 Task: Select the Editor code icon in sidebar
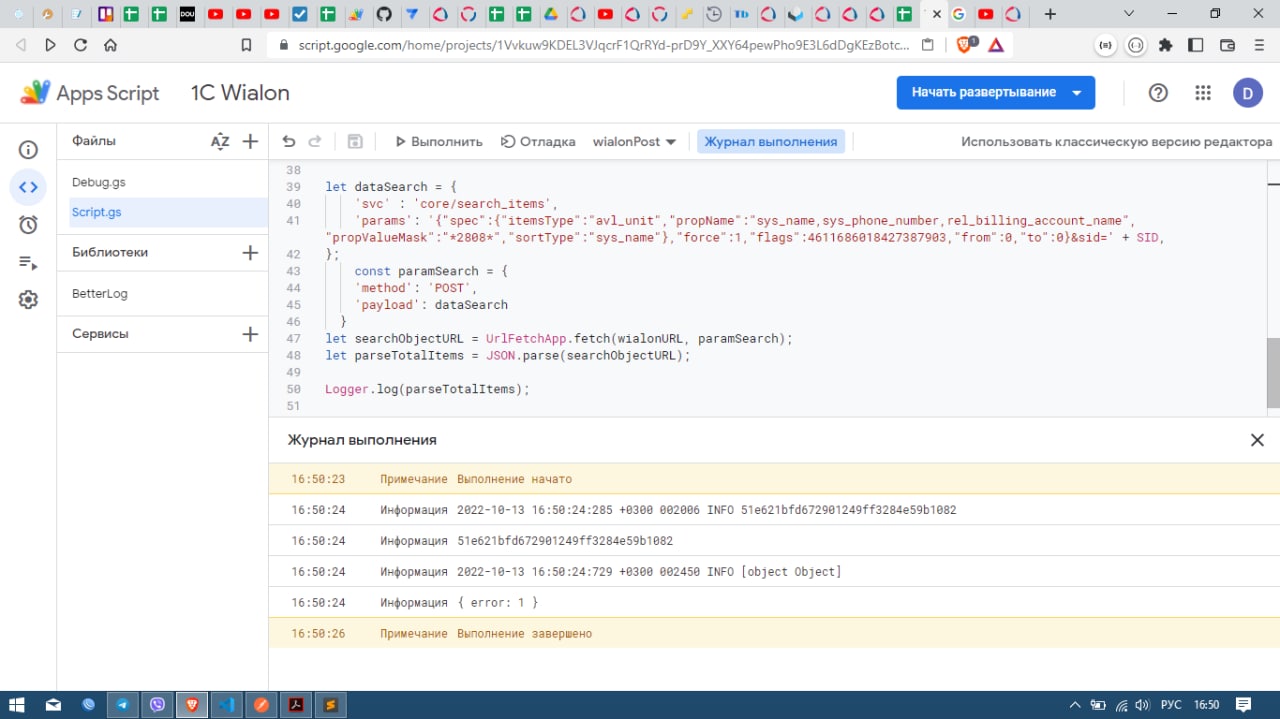click(x=28, y=187)
